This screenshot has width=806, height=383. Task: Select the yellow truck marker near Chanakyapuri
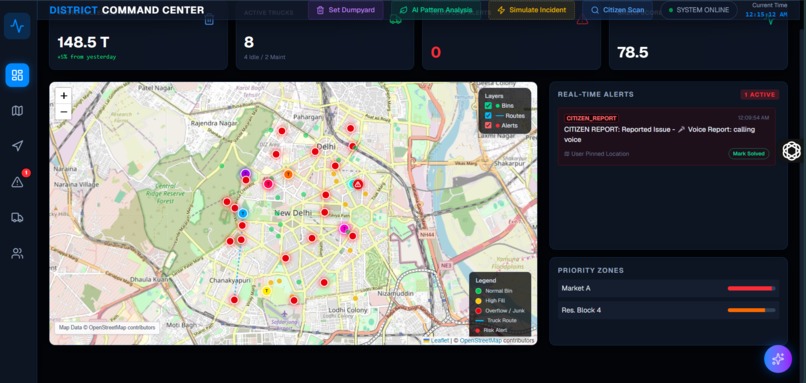266,291
